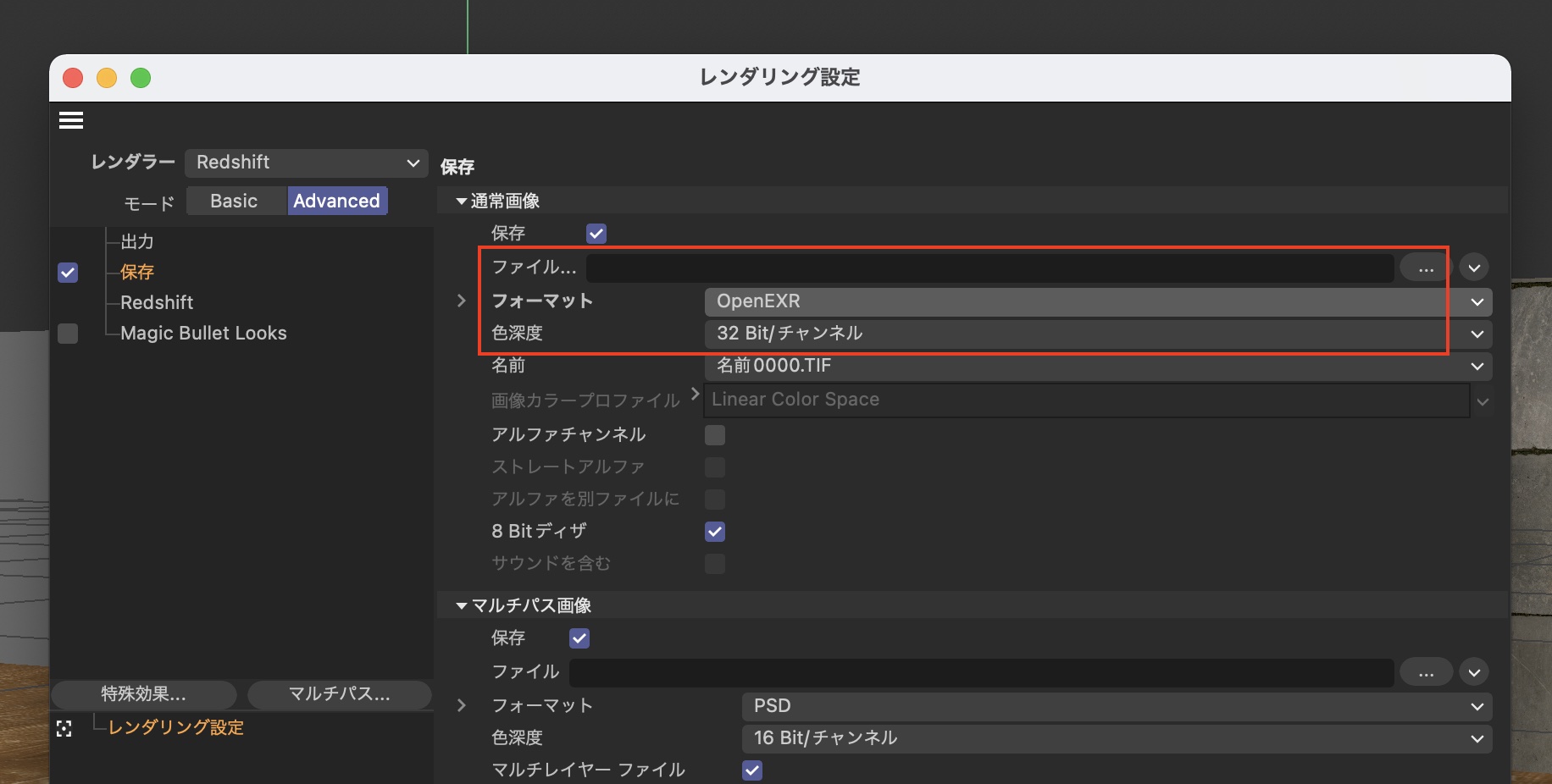The width and height of the screenshot is (1552, 784).
Task: Switch mode to Basic
Action: [x=235, y=202]
